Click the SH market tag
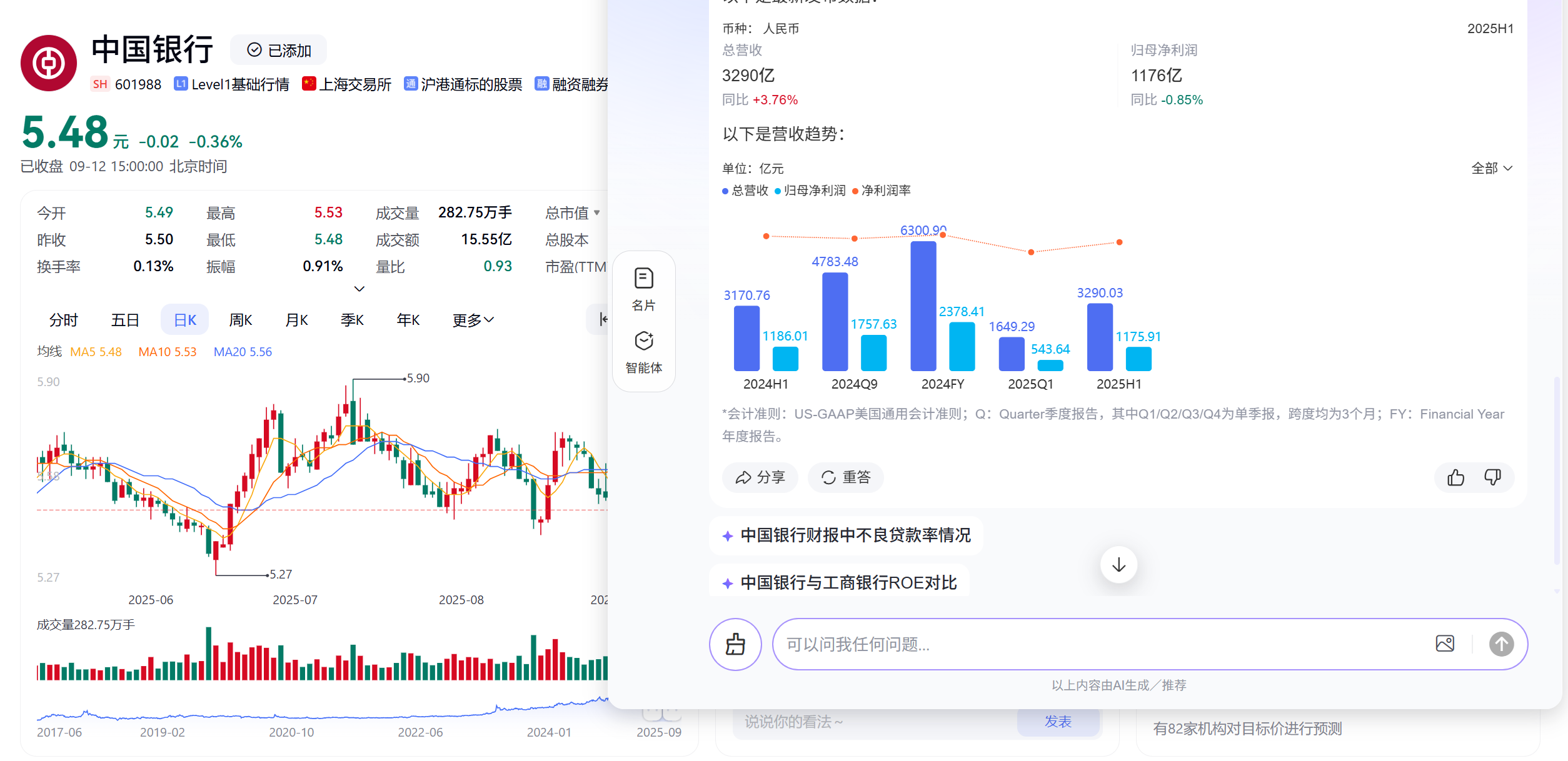The image size is (1568, 761). [100, 84]
